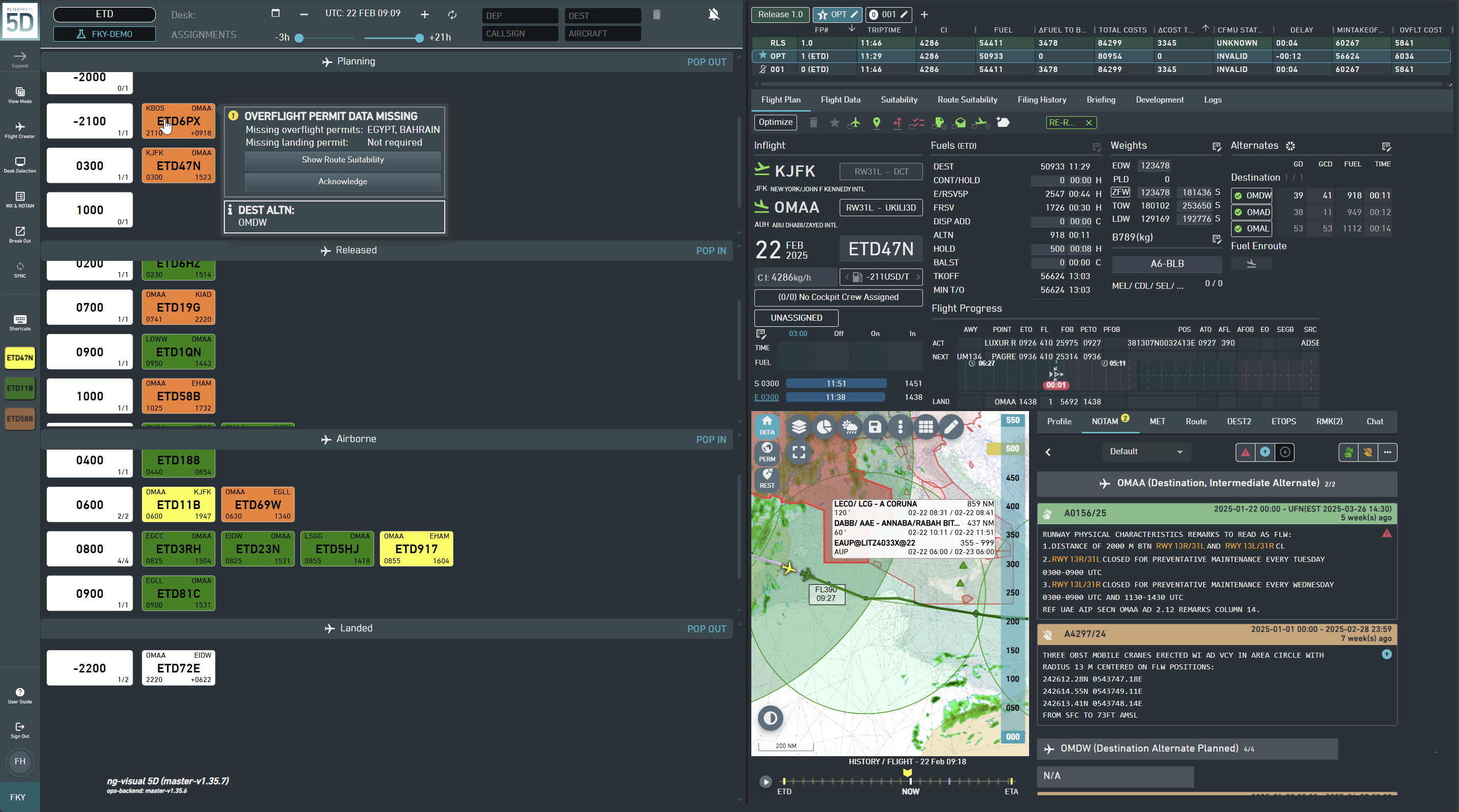The image size is (1459, 812).
Task: Switch to the Route Suitability tab
Action: 967,99
